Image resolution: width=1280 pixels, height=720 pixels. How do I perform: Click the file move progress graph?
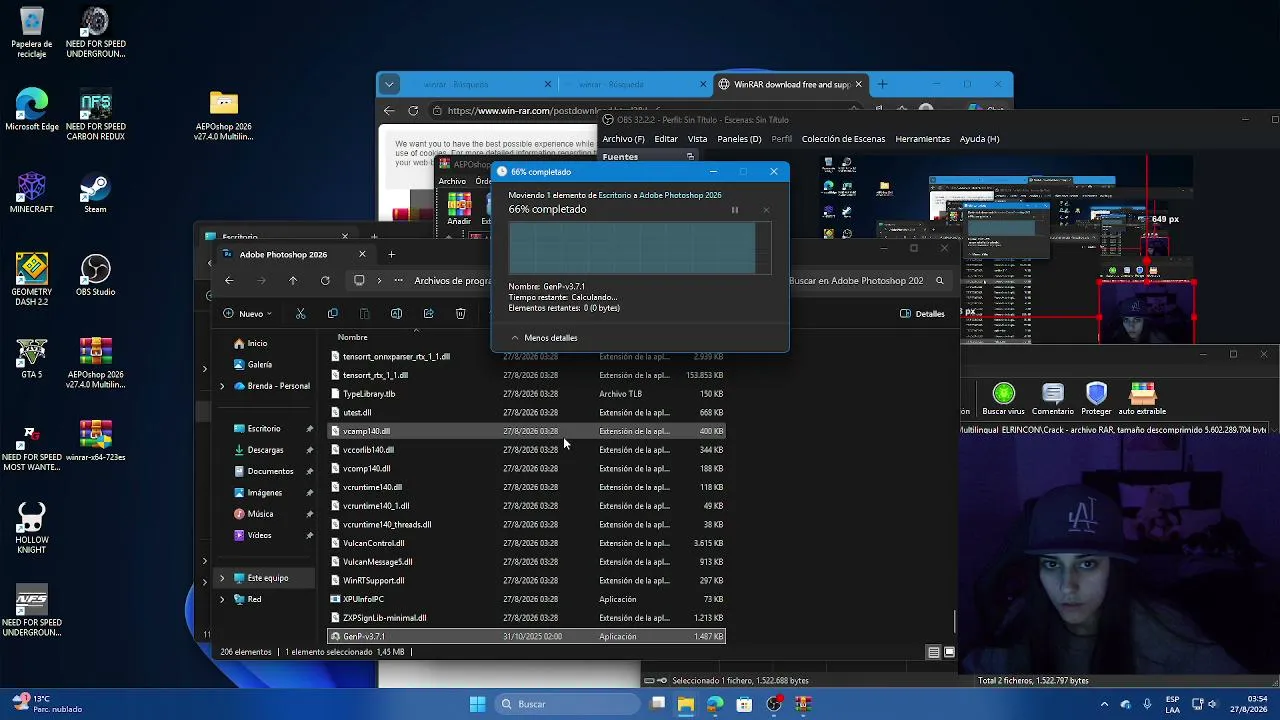(x=640, y=248)
